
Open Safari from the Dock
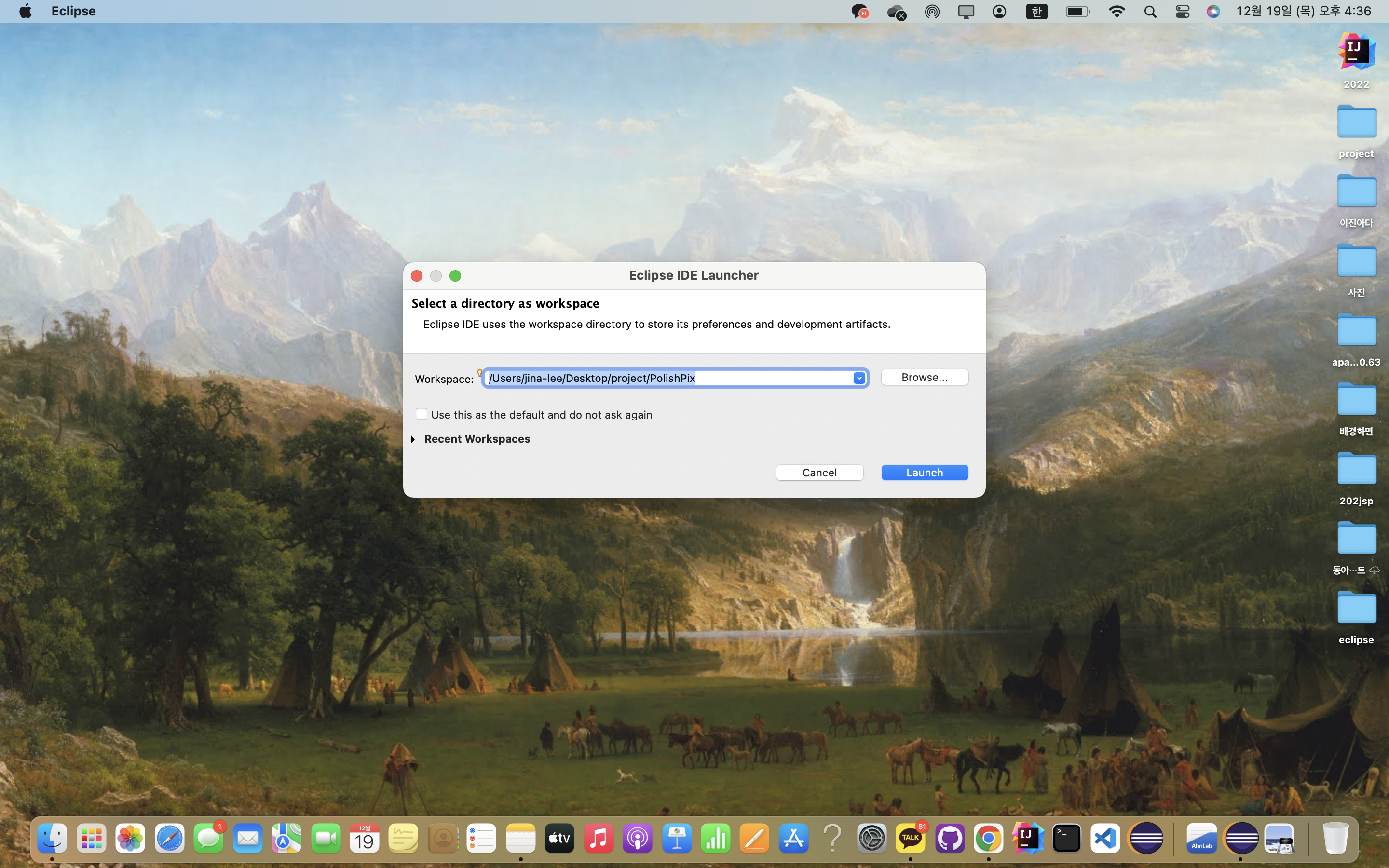click(169, 839)
